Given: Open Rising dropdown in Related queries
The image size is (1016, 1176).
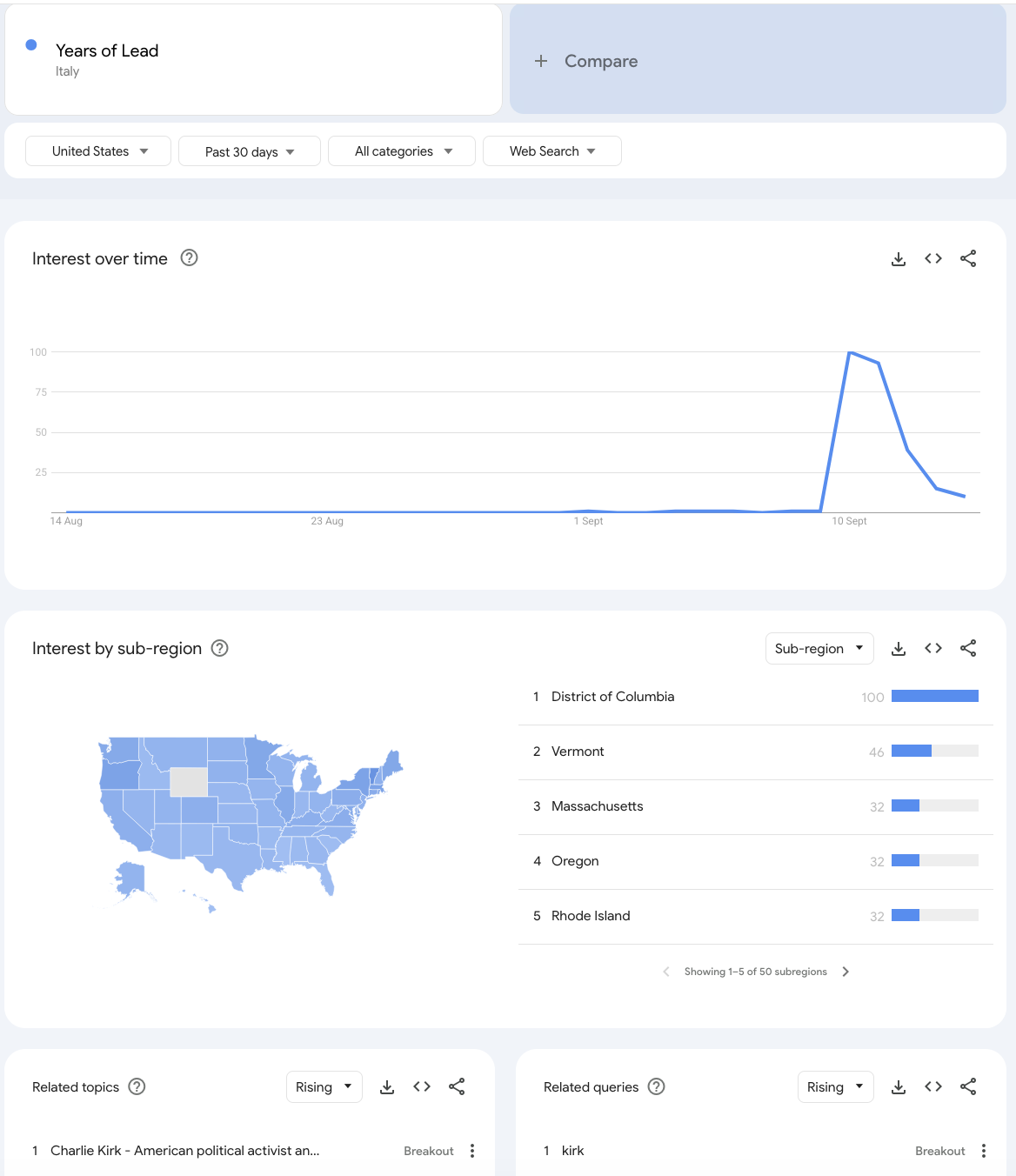Looking at the screenshot, I should click(836, 1087).
